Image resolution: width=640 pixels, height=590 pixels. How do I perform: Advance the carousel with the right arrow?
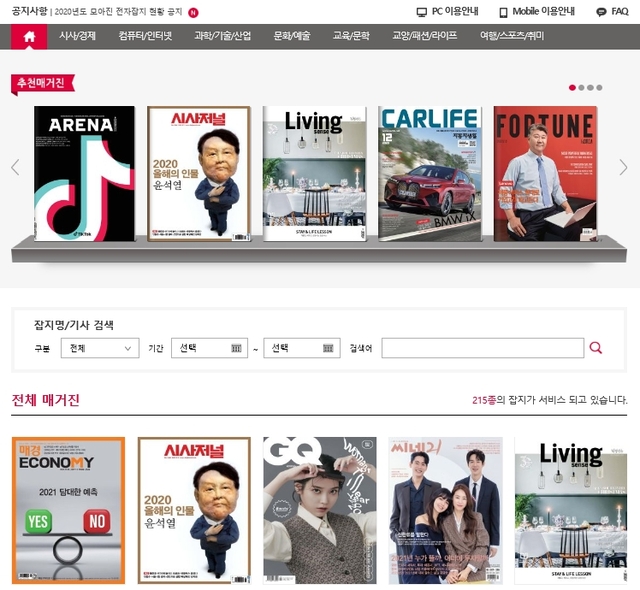(x=624, y=167)
